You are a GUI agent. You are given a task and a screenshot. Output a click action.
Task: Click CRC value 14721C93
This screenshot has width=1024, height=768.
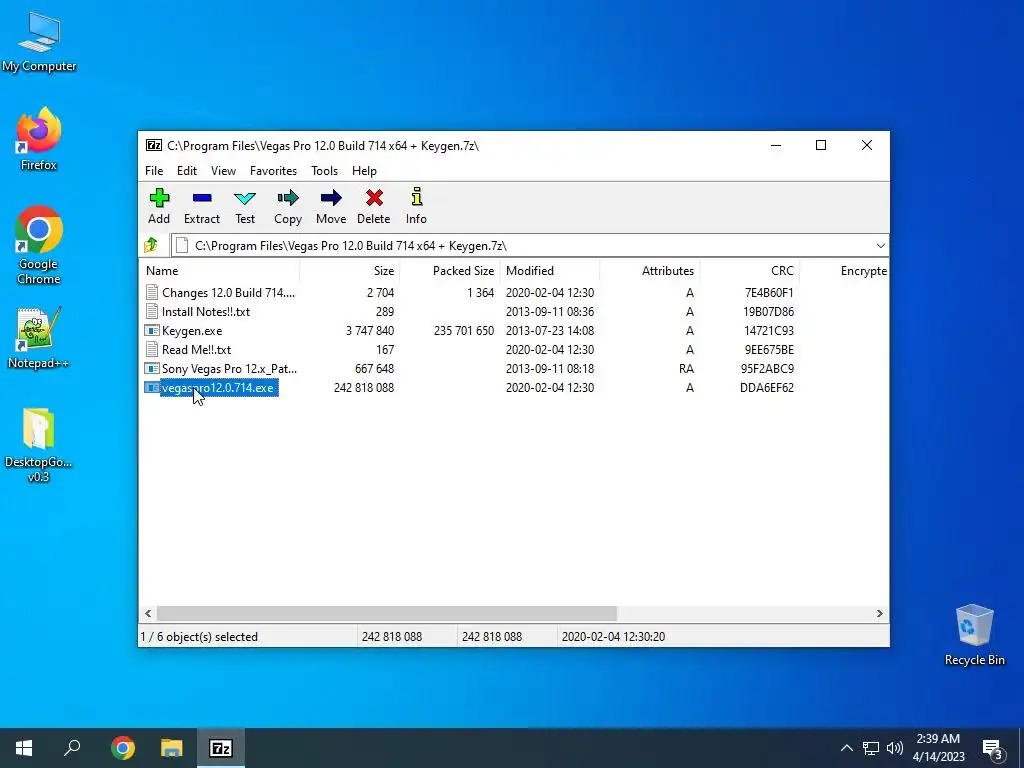[769, 330]
